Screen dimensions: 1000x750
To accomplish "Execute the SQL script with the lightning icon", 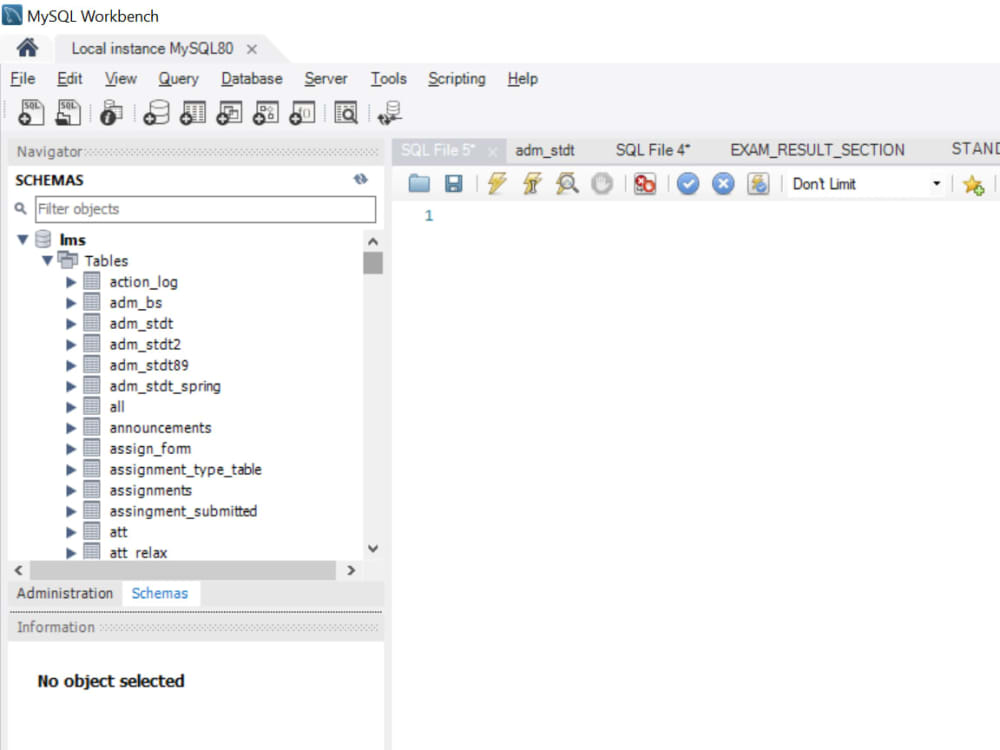I will click(x=497, y=183).
